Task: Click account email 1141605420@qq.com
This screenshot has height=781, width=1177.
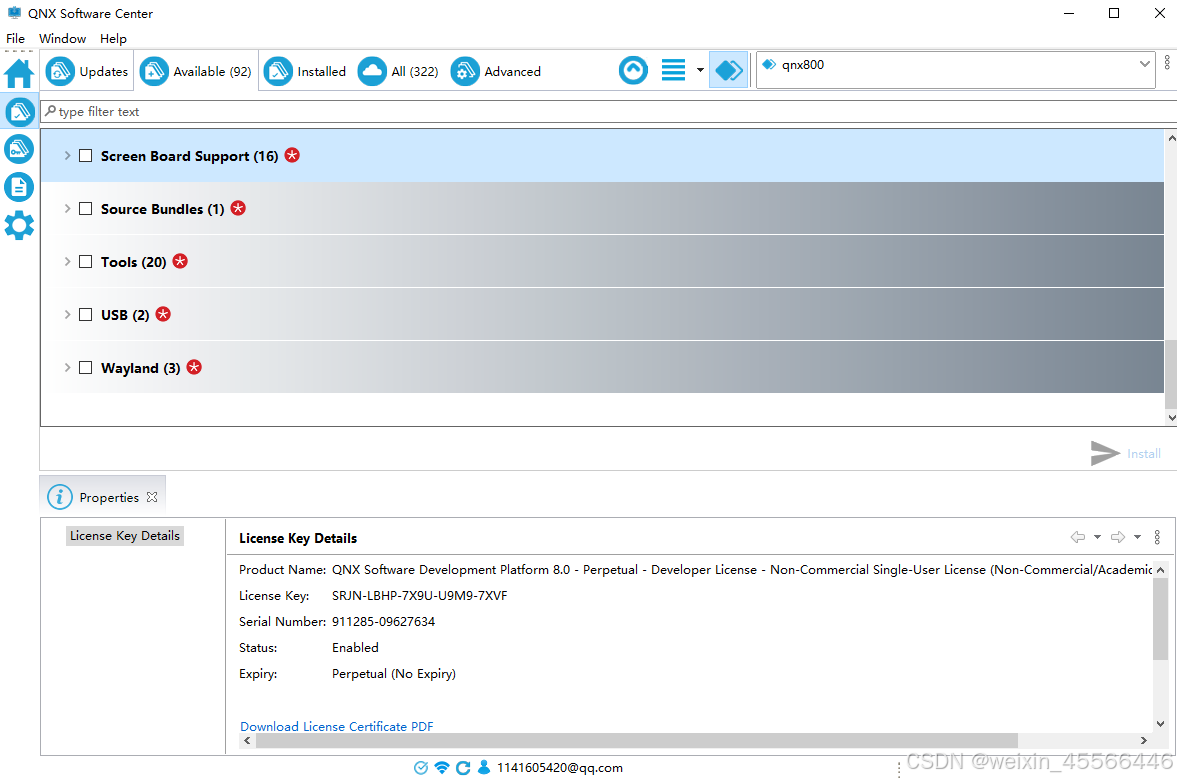Action: (560, 767)
